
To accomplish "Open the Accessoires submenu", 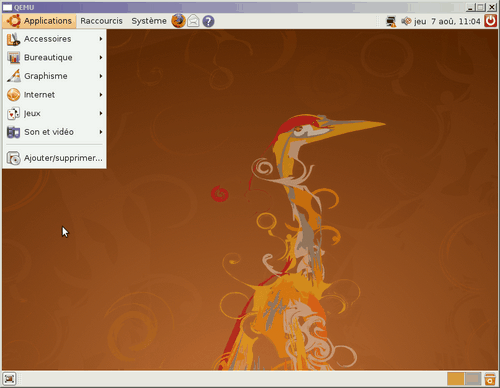I will coord(54,39).
